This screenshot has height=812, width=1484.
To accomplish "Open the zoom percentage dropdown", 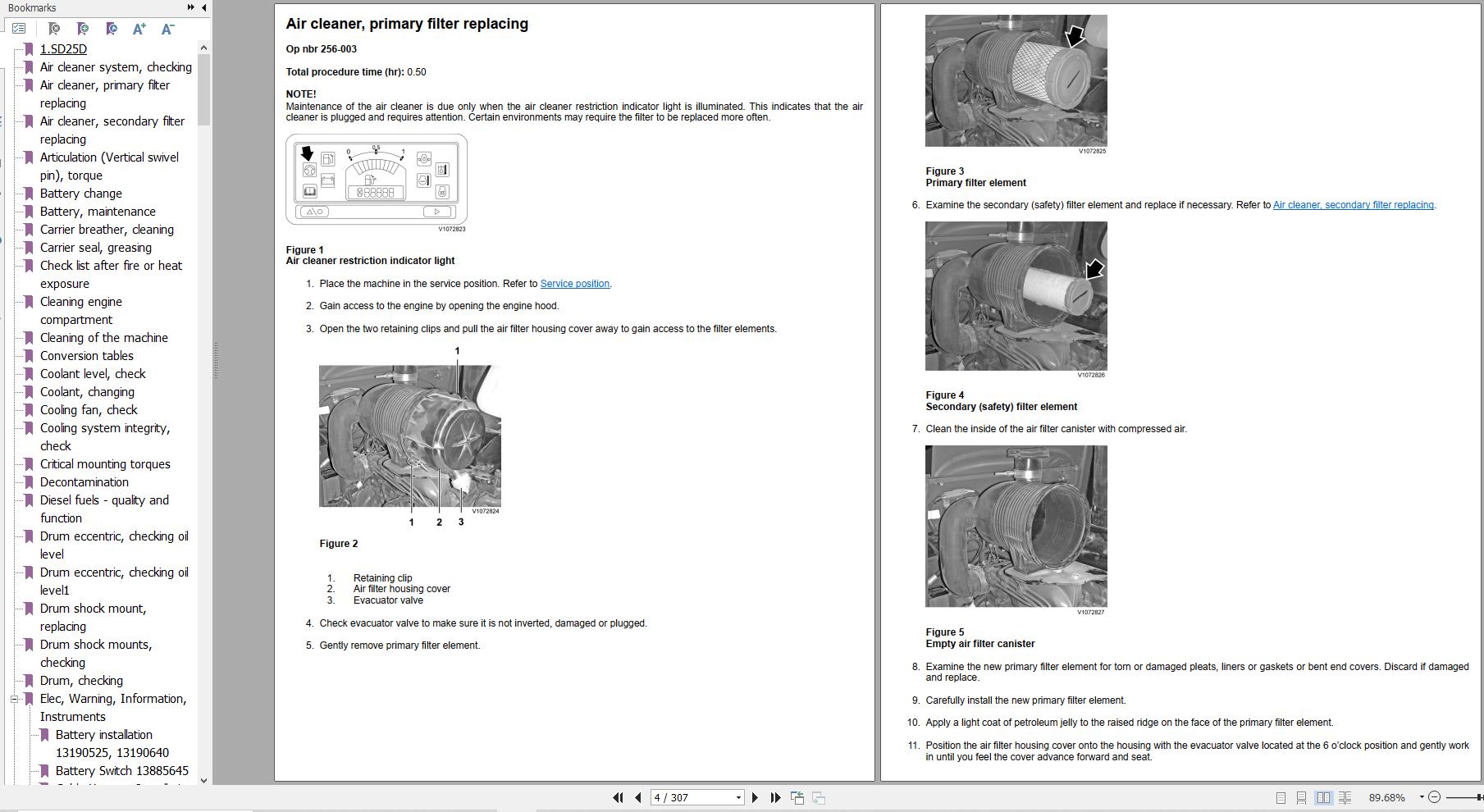I will [1423, 796].
